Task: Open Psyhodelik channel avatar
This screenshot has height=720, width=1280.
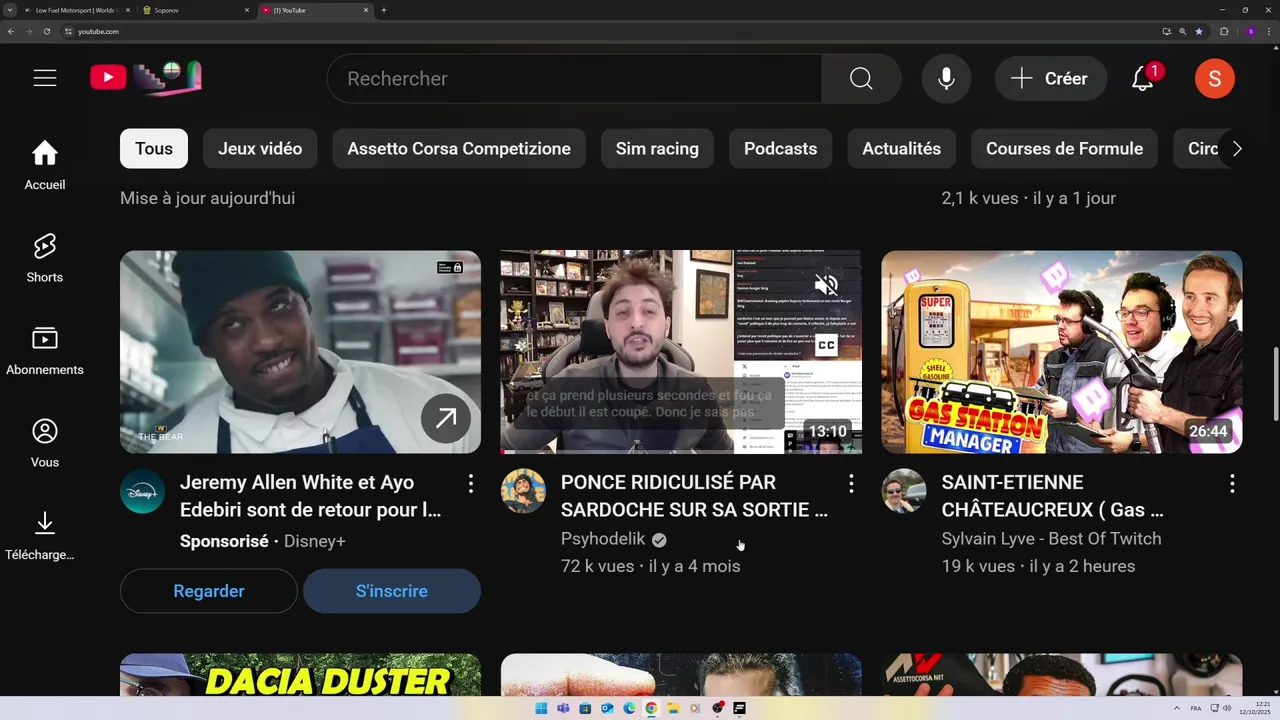Action: click(x=523, y=491)
